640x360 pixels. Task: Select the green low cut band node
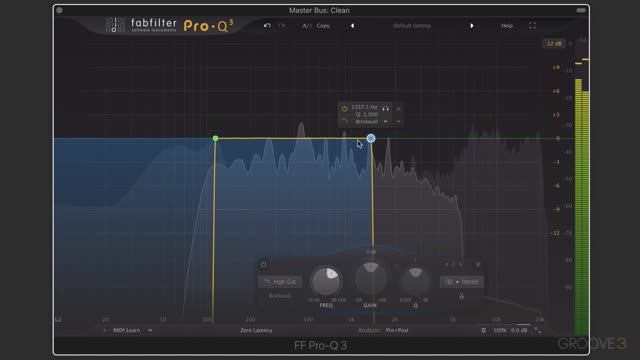pos(216,139)
